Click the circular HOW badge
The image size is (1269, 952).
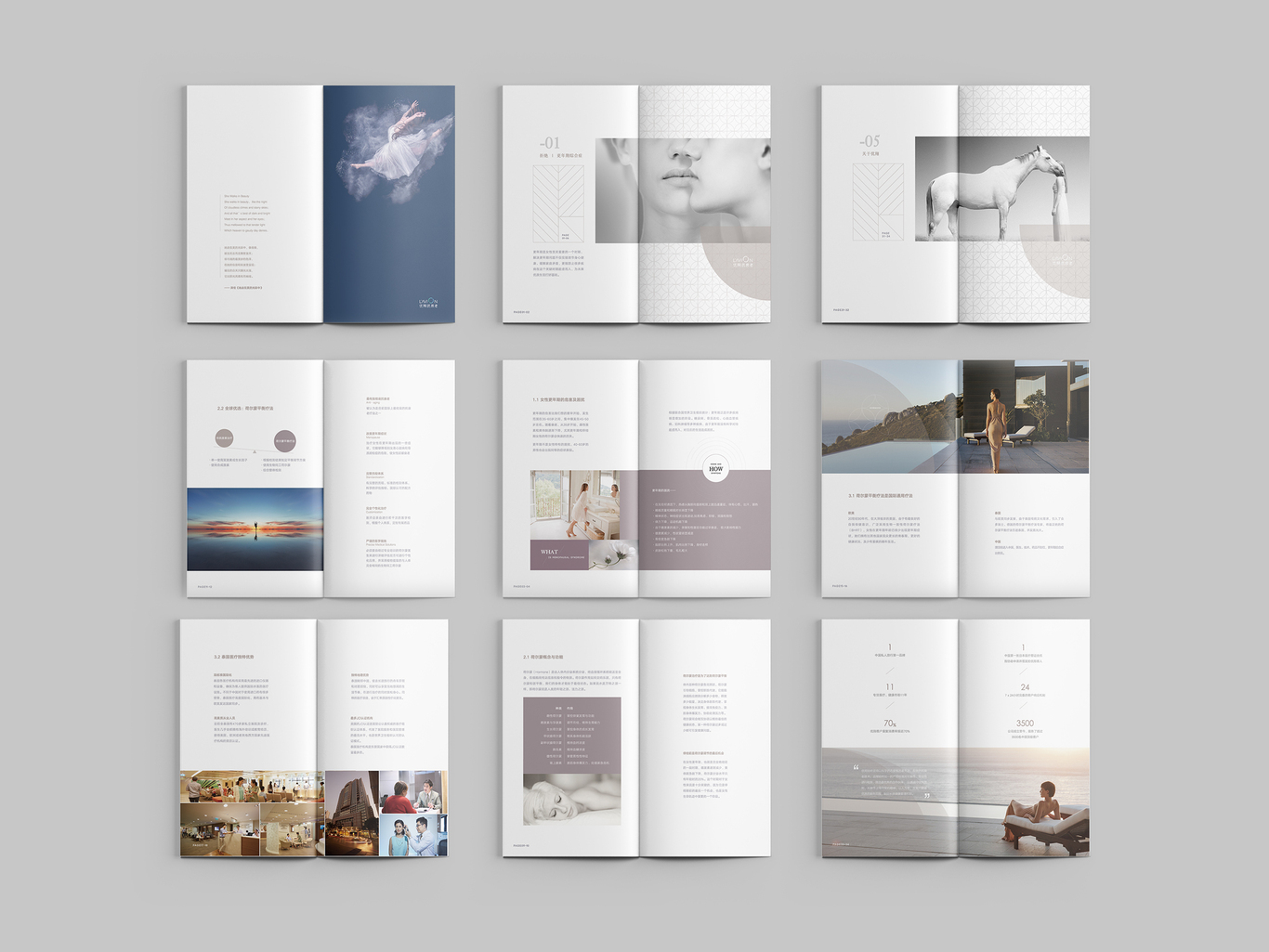pyautogui.click(x=715, y=469)
